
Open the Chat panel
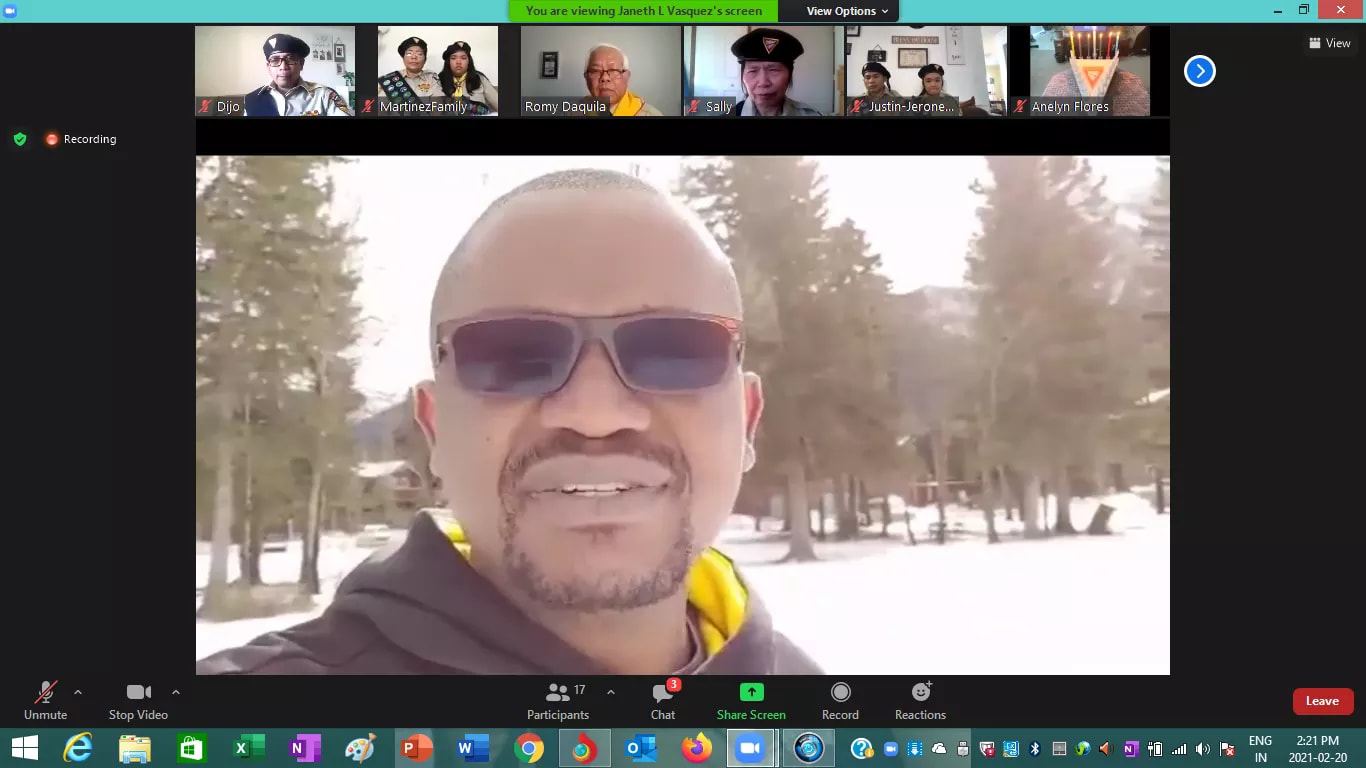point(662,700)
